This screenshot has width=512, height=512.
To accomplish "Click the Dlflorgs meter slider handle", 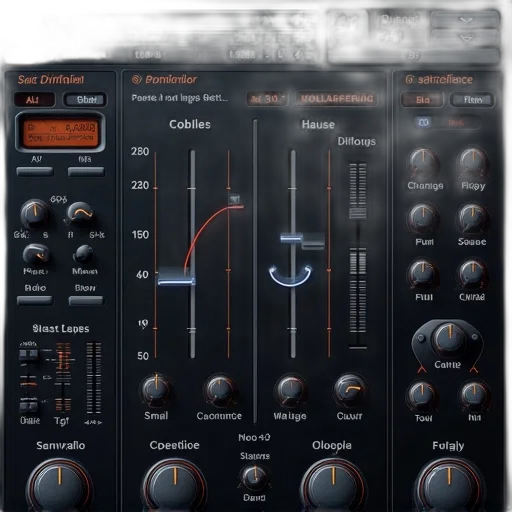I will pyautogui.click(x=358, y=213).
